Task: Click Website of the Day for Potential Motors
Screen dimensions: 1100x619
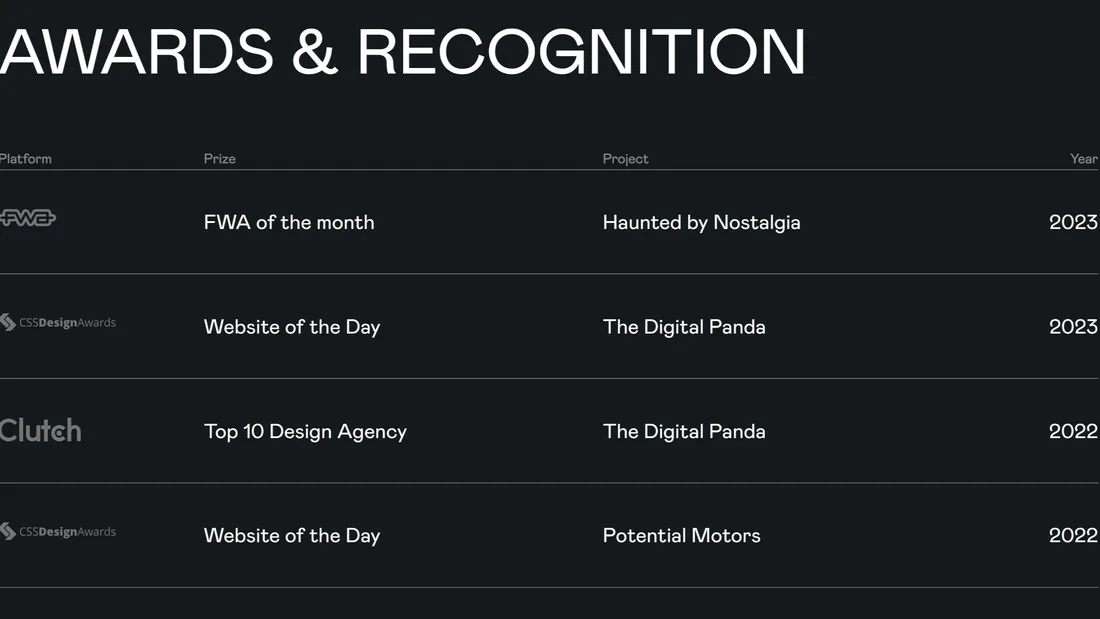Action: point(292,535)
